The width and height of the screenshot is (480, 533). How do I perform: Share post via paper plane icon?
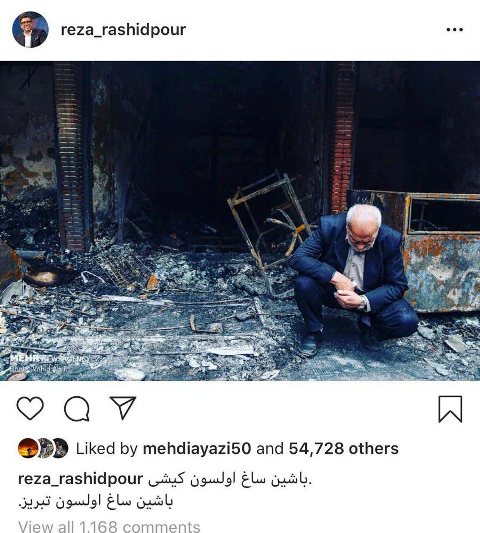[x=123, y=408]
